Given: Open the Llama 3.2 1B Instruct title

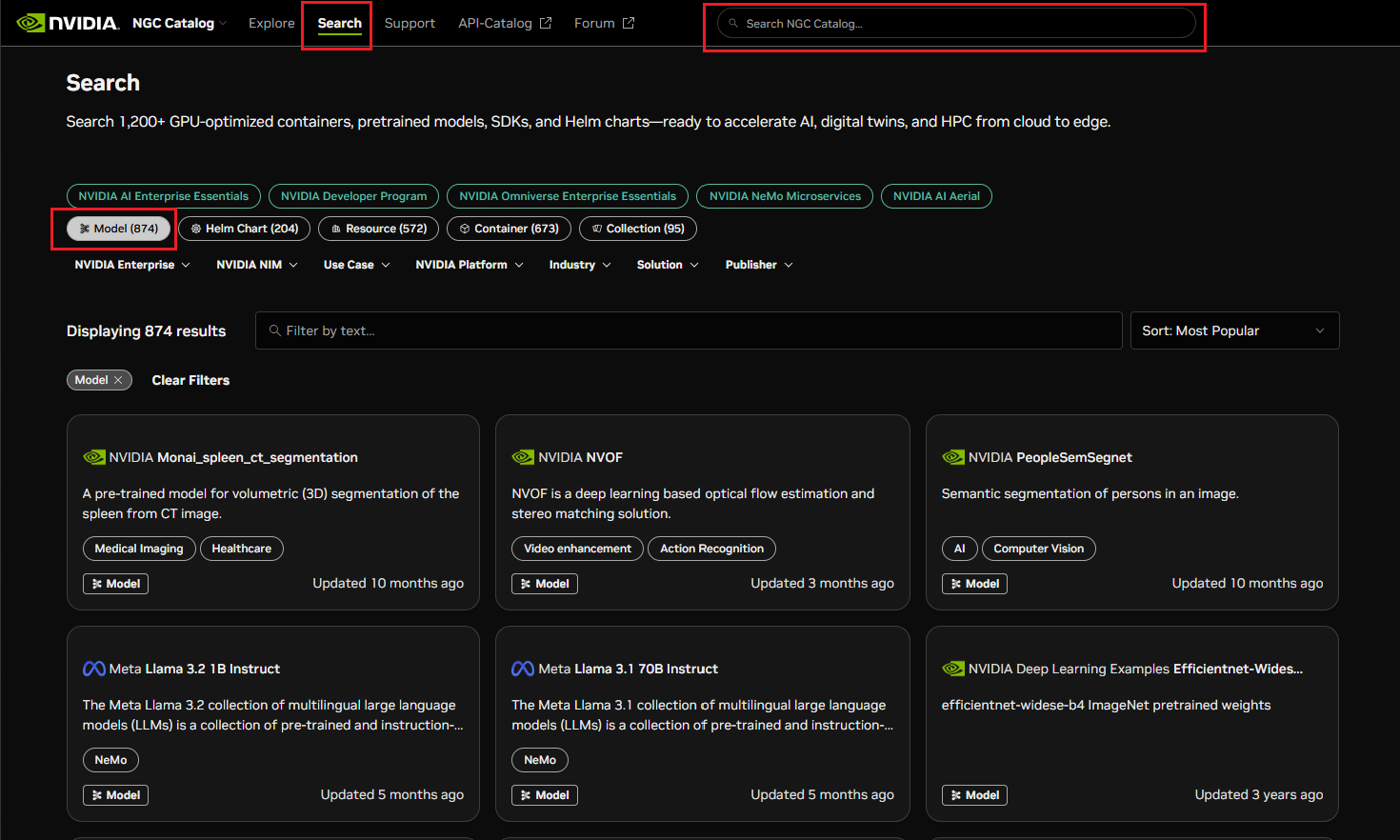Looking at the screenshot, I should click(213, 669).
